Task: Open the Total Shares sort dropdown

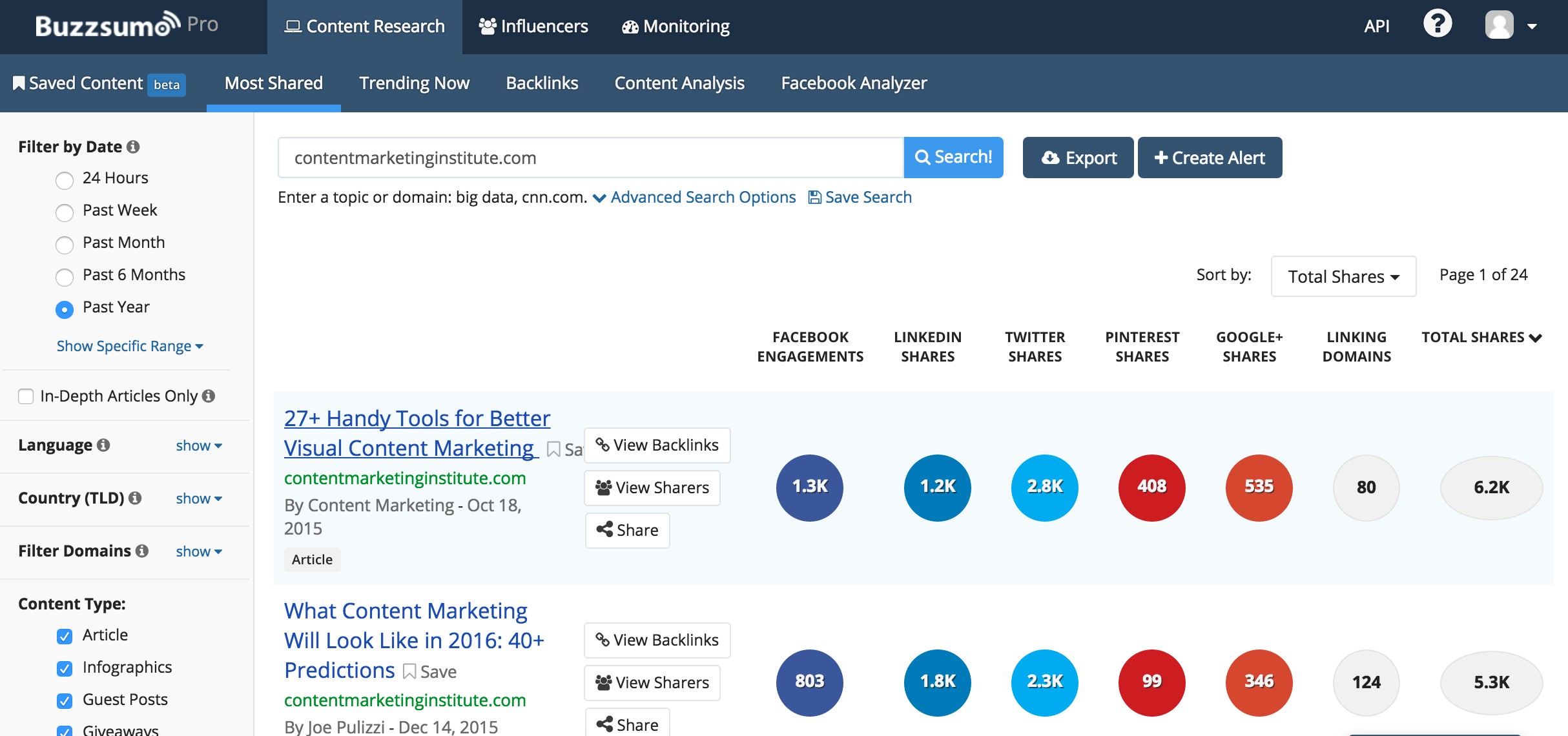Action: (1343, 276)
